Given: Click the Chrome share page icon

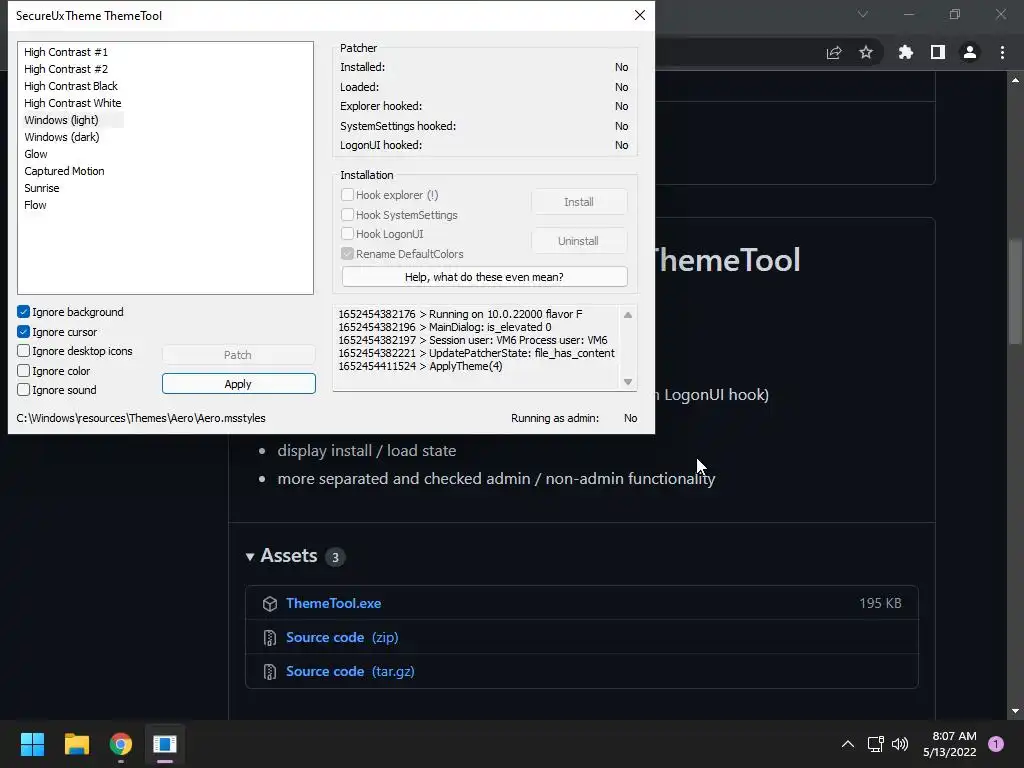Looking at the screenshot, I should (x=834, y=52).
